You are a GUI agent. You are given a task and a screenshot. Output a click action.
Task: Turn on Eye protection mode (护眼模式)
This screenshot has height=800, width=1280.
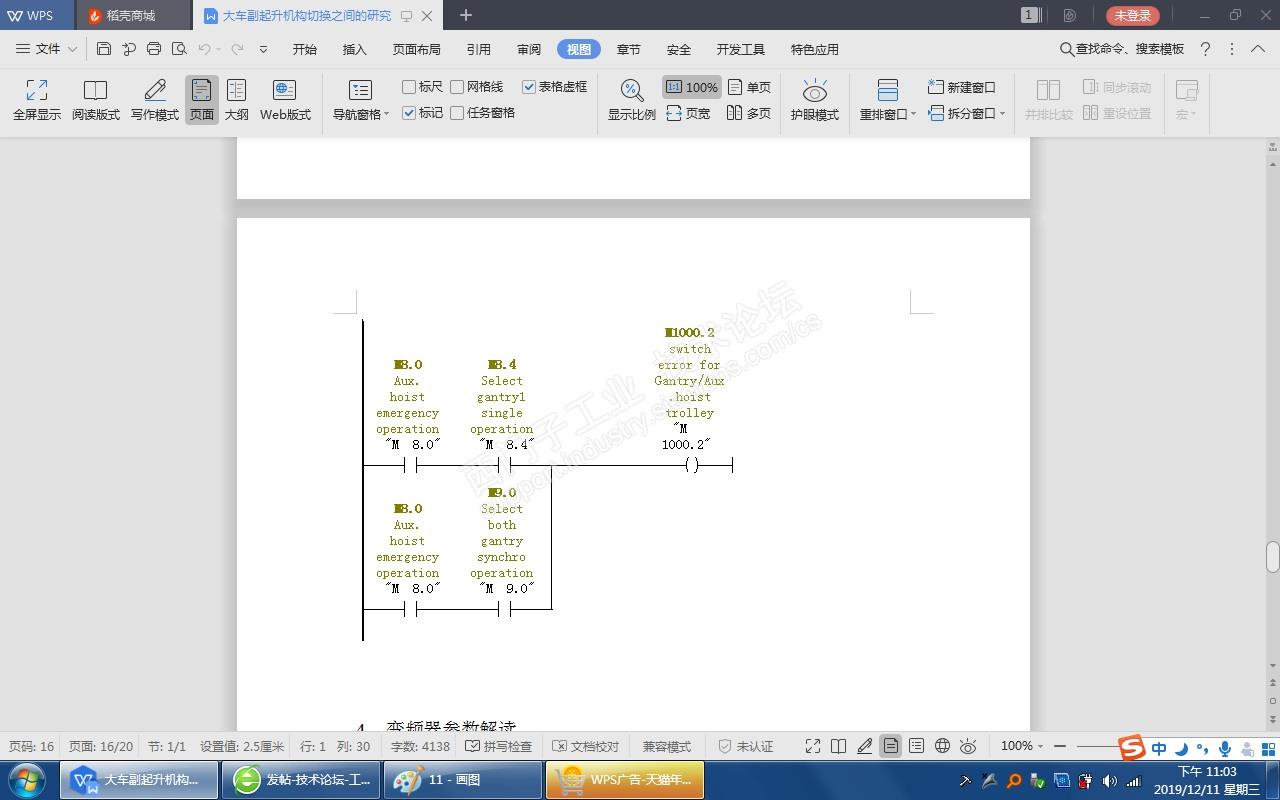[x=815, y=101]
